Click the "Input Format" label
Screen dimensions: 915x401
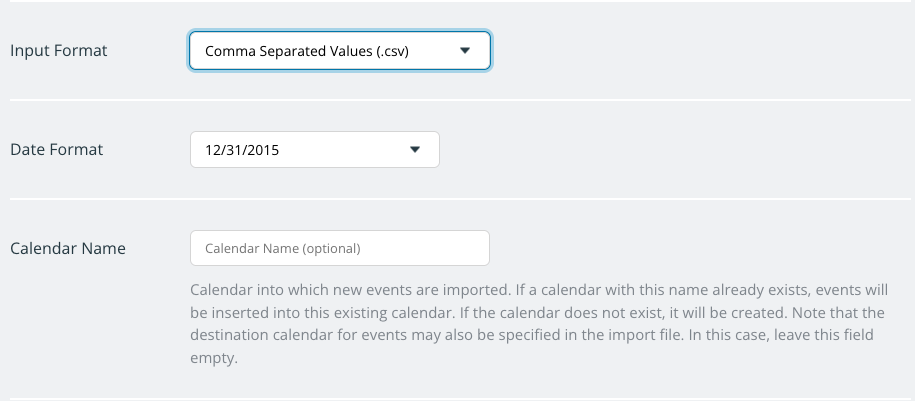59,50
